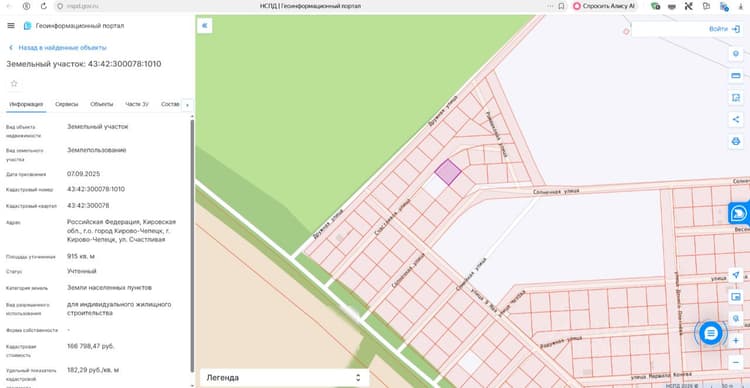Switch to the Части ЗУ tab
The height and width of the screenshot is (388, 750).
click(137, 104)
